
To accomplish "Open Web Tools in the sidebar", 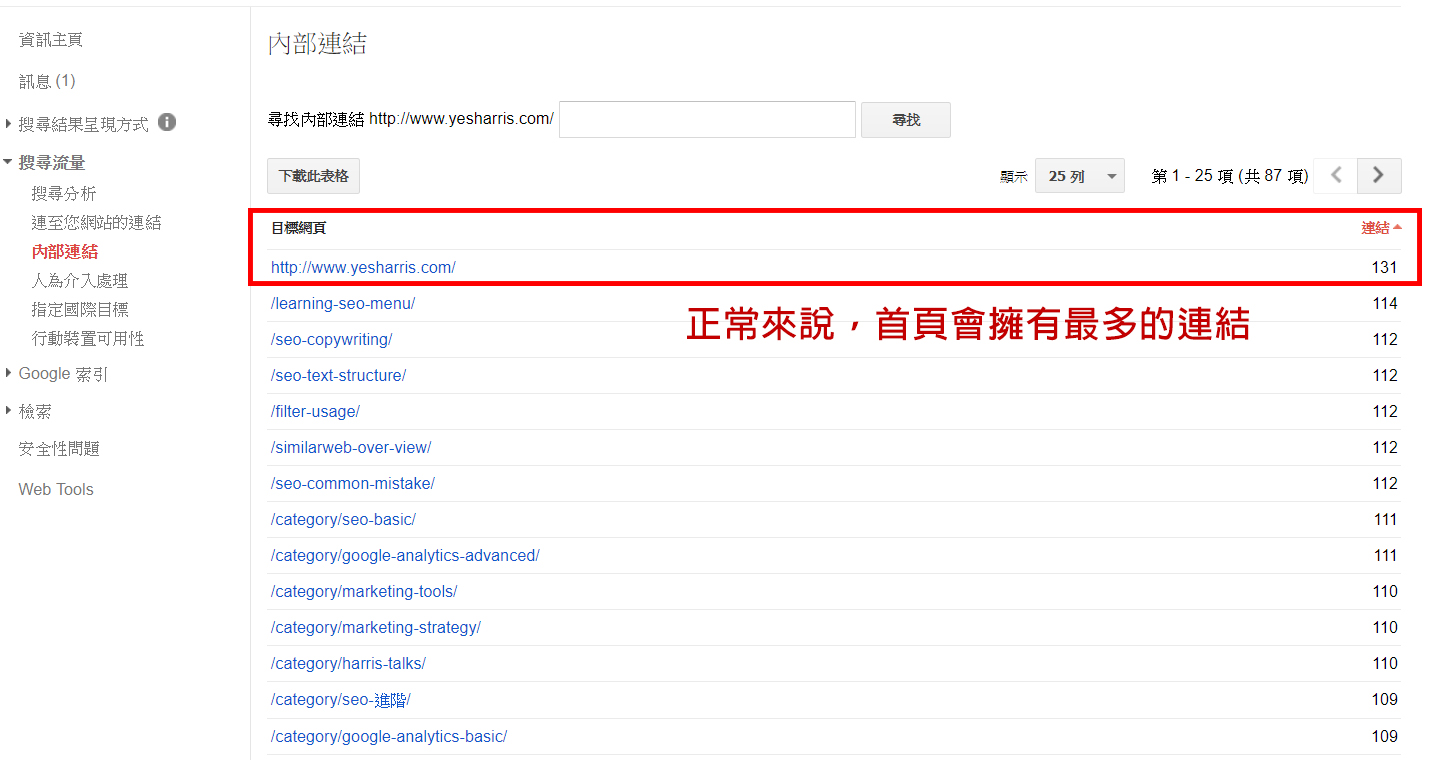I will (x=56, y=490).
